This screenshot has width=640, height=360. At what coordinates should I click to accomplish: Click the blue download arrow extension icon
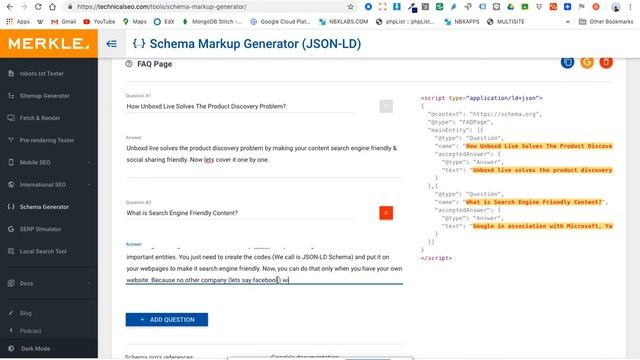click(x=397, y=7)
